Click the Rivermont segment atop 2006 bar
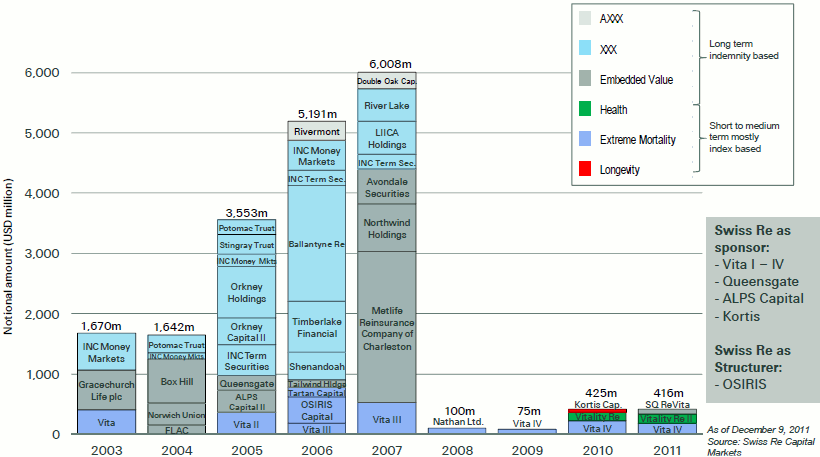This screenshot has height=457, width=820. point(316,130)
